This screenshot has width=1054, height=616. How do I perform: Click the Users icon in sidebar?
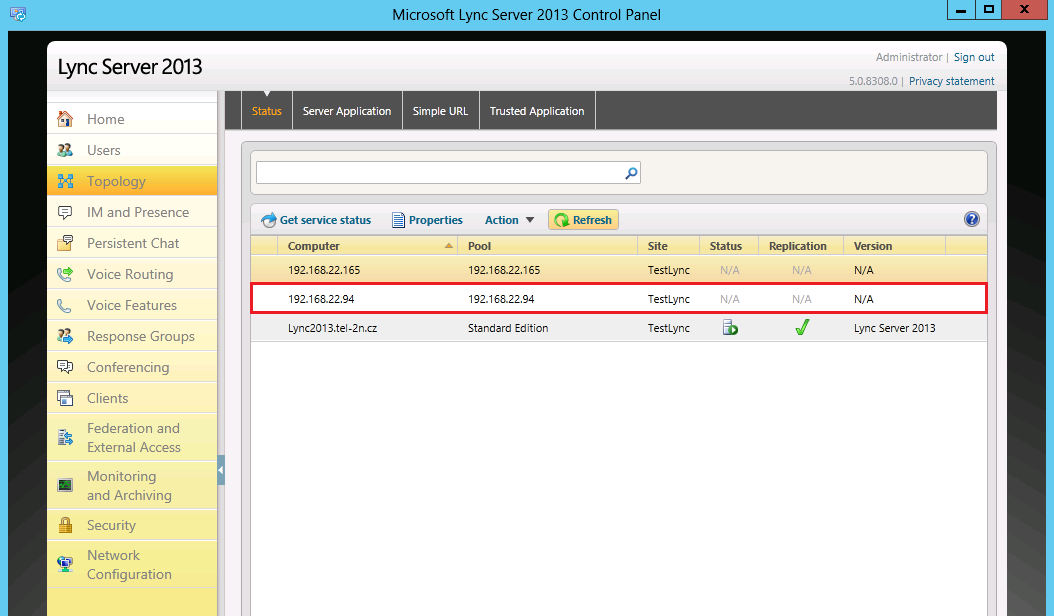pos(65,150)
